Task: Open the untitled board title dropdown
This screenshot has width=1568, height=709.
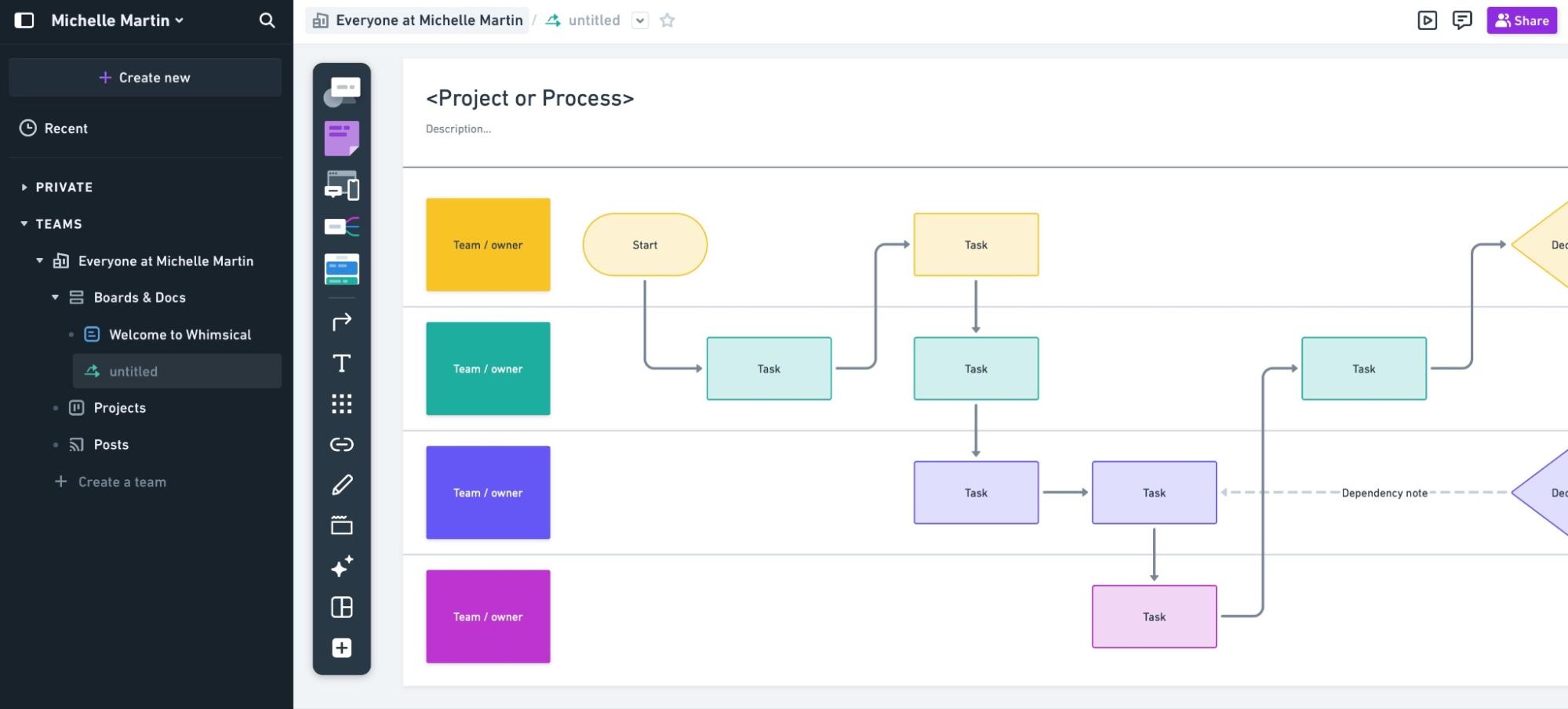Action: click(x=640, y=20)
